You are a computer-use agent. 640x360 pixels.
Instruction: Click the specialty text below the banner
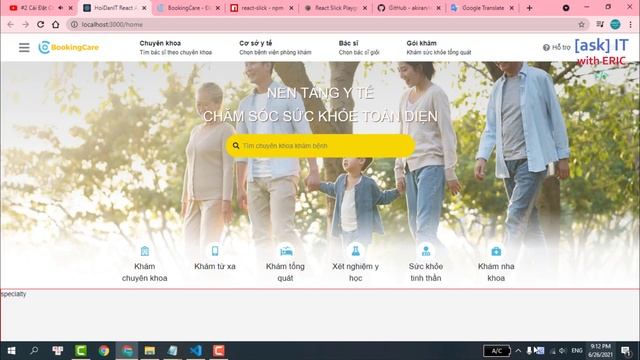pyautogui.click(x=13, y=294)
